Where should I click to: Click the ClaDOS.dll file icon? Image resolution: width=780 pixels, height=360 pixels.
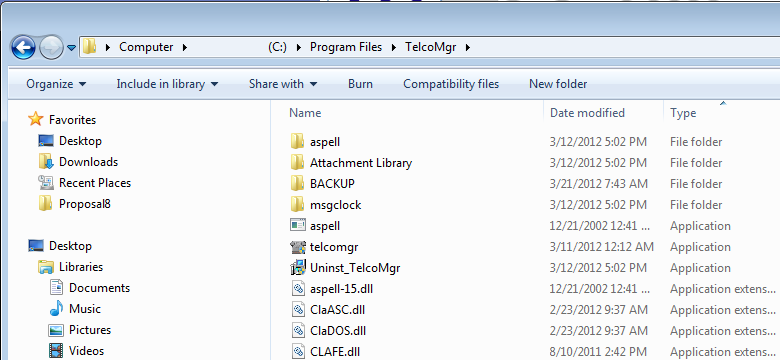pos(297,330)
